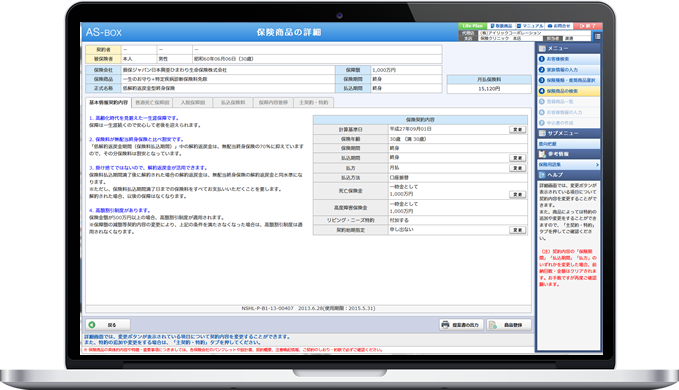
Task: Click the 付加する value for リビング・ニーズ特約
Action: [399, 220]
